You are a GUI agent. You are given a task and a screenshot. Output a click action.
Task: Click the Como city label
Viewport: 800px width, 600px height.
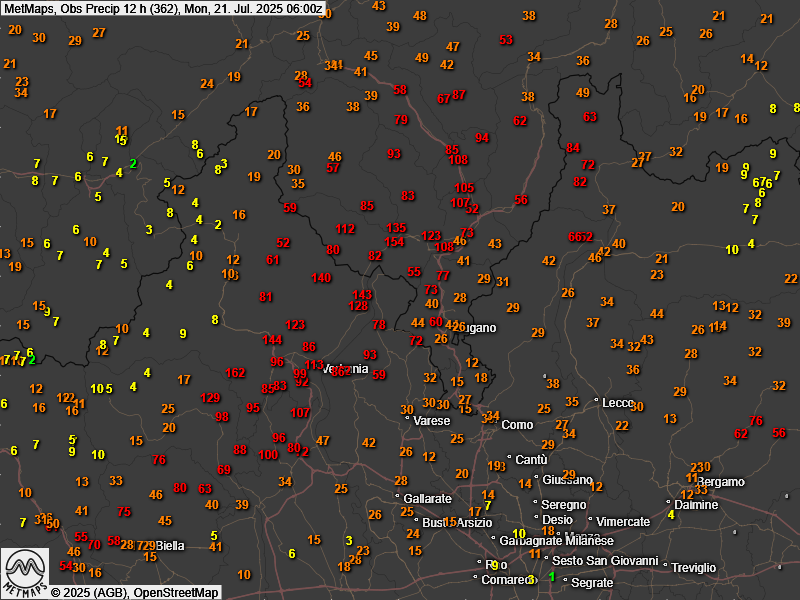[517, 425]
